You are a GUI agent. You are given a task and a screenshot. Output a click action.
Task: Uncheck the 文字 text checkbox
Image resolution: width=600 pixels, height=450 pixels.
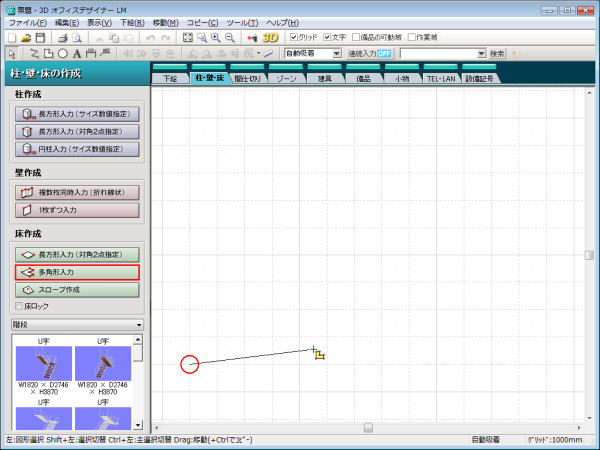tap(328, 37)
